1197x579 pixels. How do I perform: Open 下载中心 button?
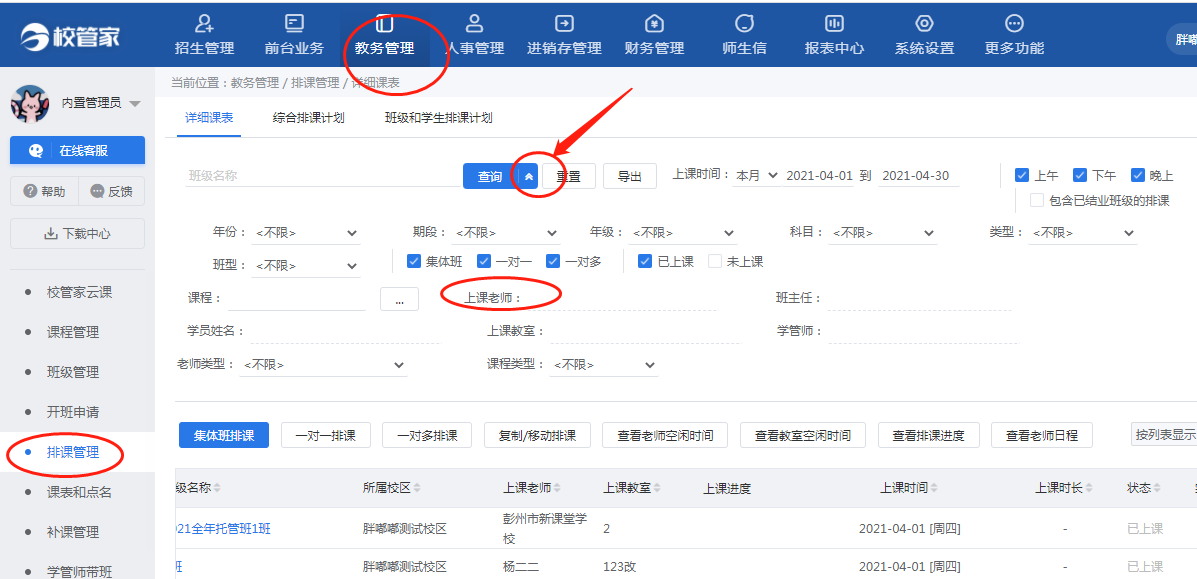click(77, 234)
